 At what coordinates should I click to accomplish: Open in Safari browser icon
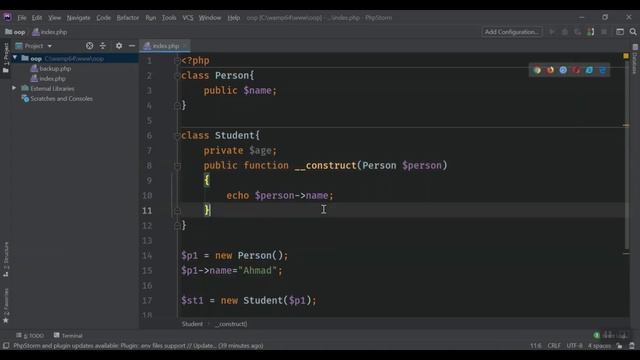[x=563, y=70]
